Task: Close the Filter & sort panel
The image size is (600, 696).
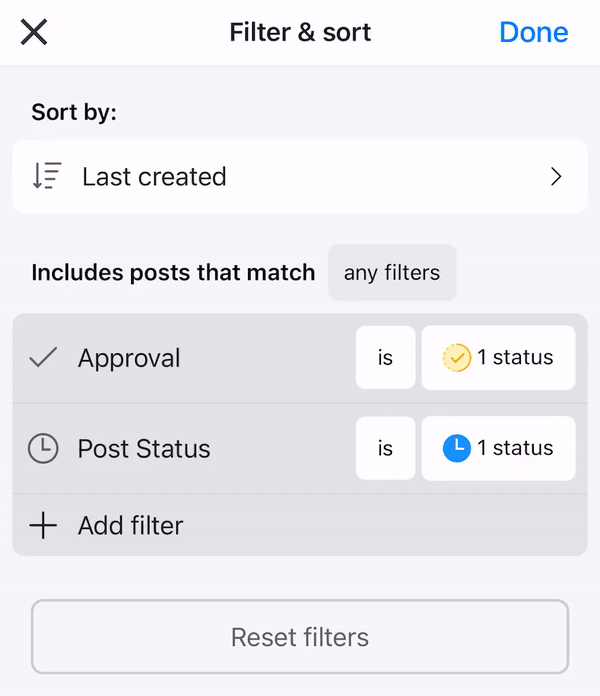Action: 34,32
